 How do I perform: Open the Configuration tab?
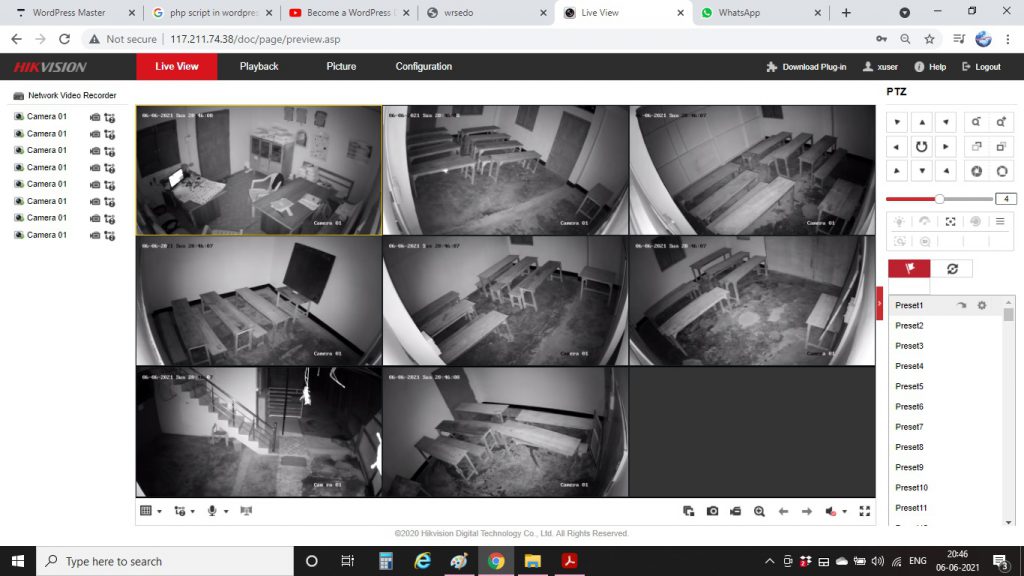point(423,67)
